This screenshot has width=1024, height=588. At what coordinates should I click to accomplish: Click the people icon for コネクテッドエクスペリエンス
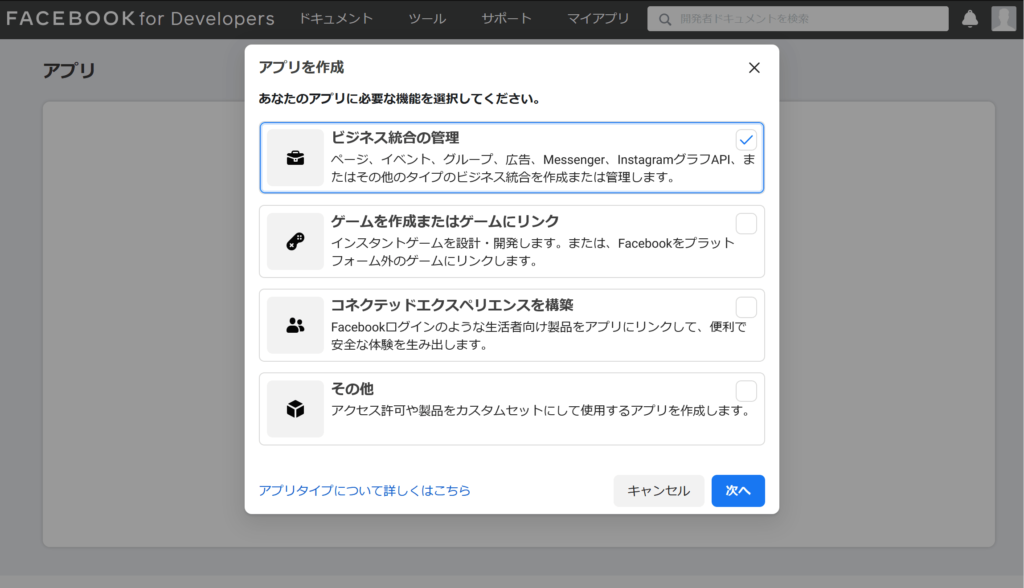(295, 325)
